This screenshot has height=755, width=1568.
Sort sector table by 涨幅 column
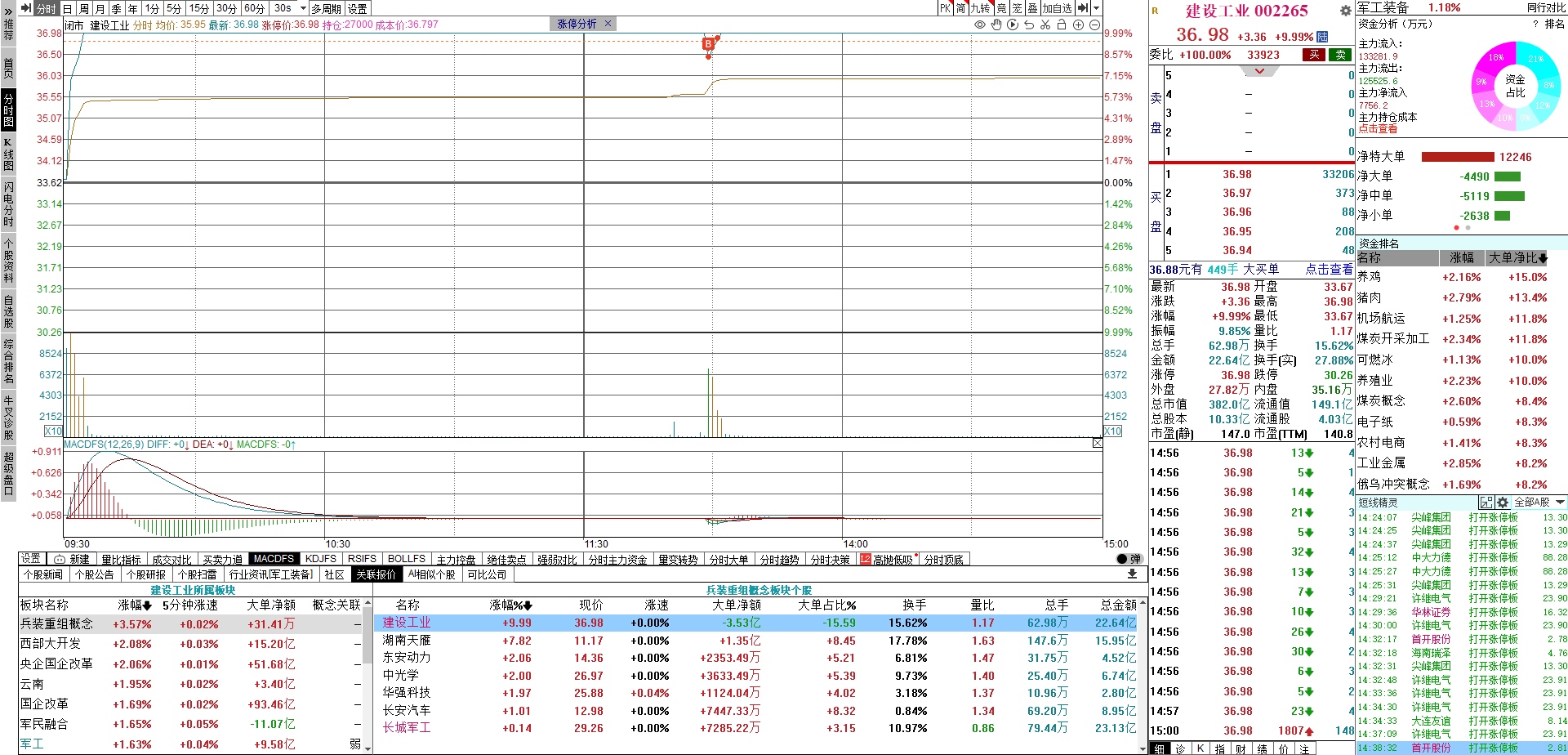(135, 605)
